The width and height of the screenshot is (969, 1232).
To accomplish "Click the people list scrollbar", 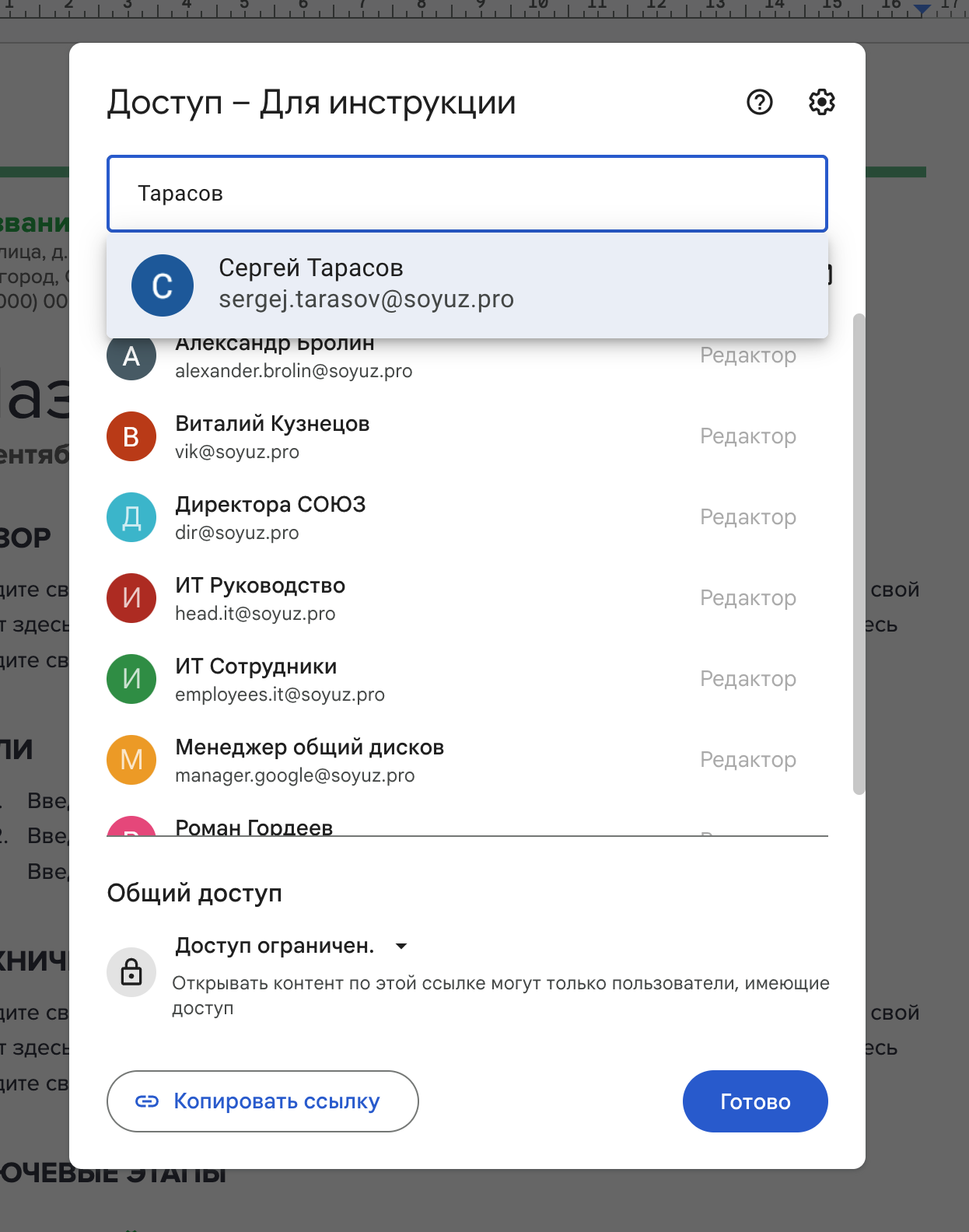I will 859,554.
